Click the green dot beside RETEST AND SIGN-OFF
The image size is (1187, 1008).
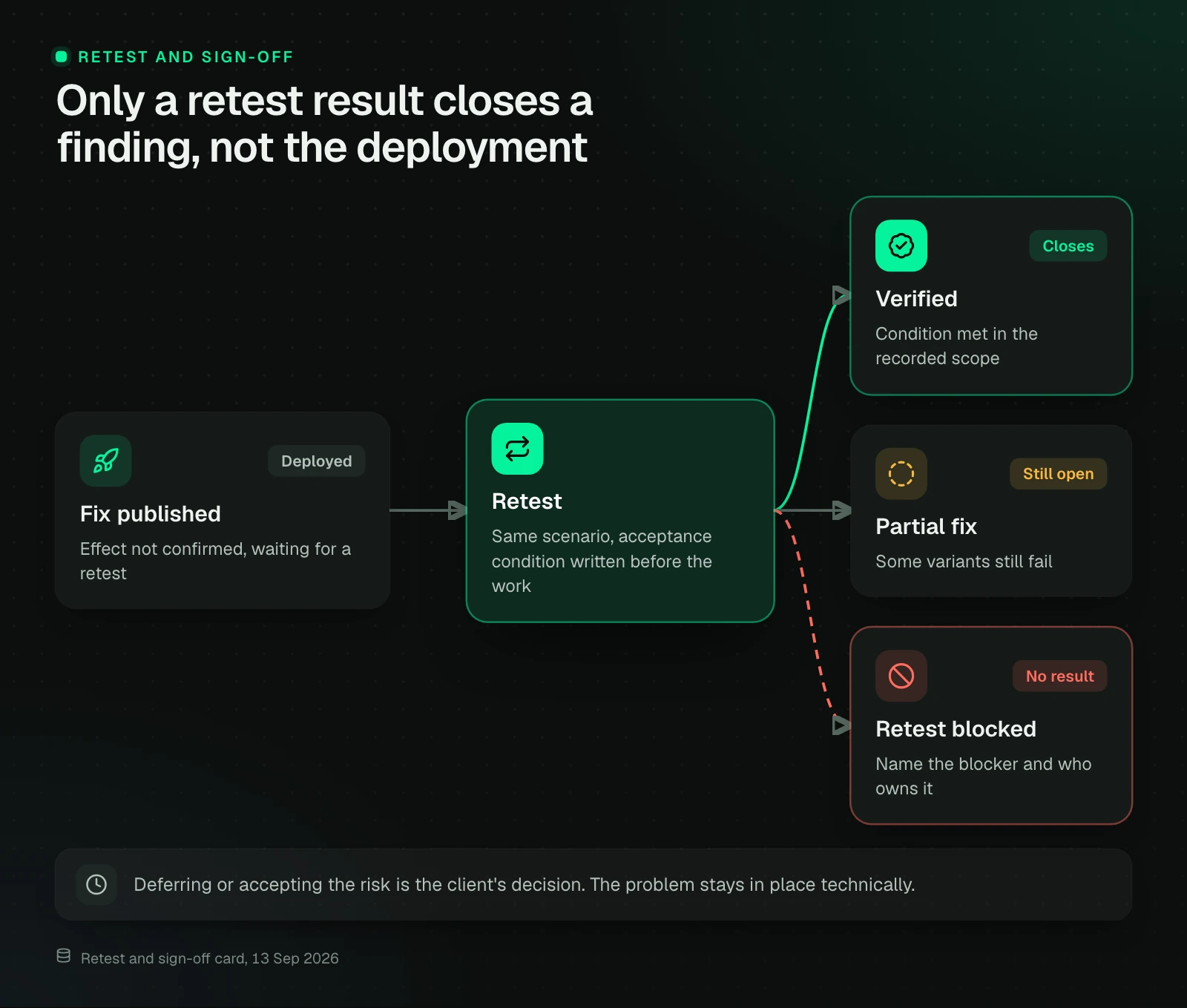tap(62, 56)
